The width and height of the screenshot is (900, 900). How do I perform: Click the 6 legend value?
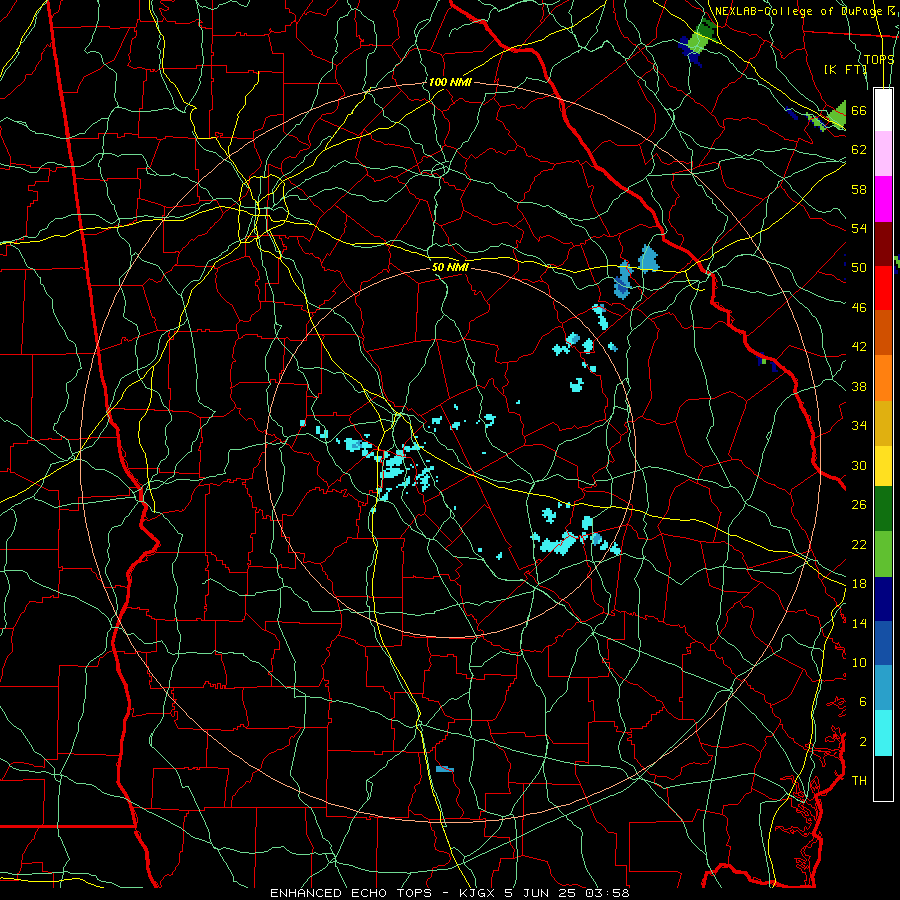(863, 702)
